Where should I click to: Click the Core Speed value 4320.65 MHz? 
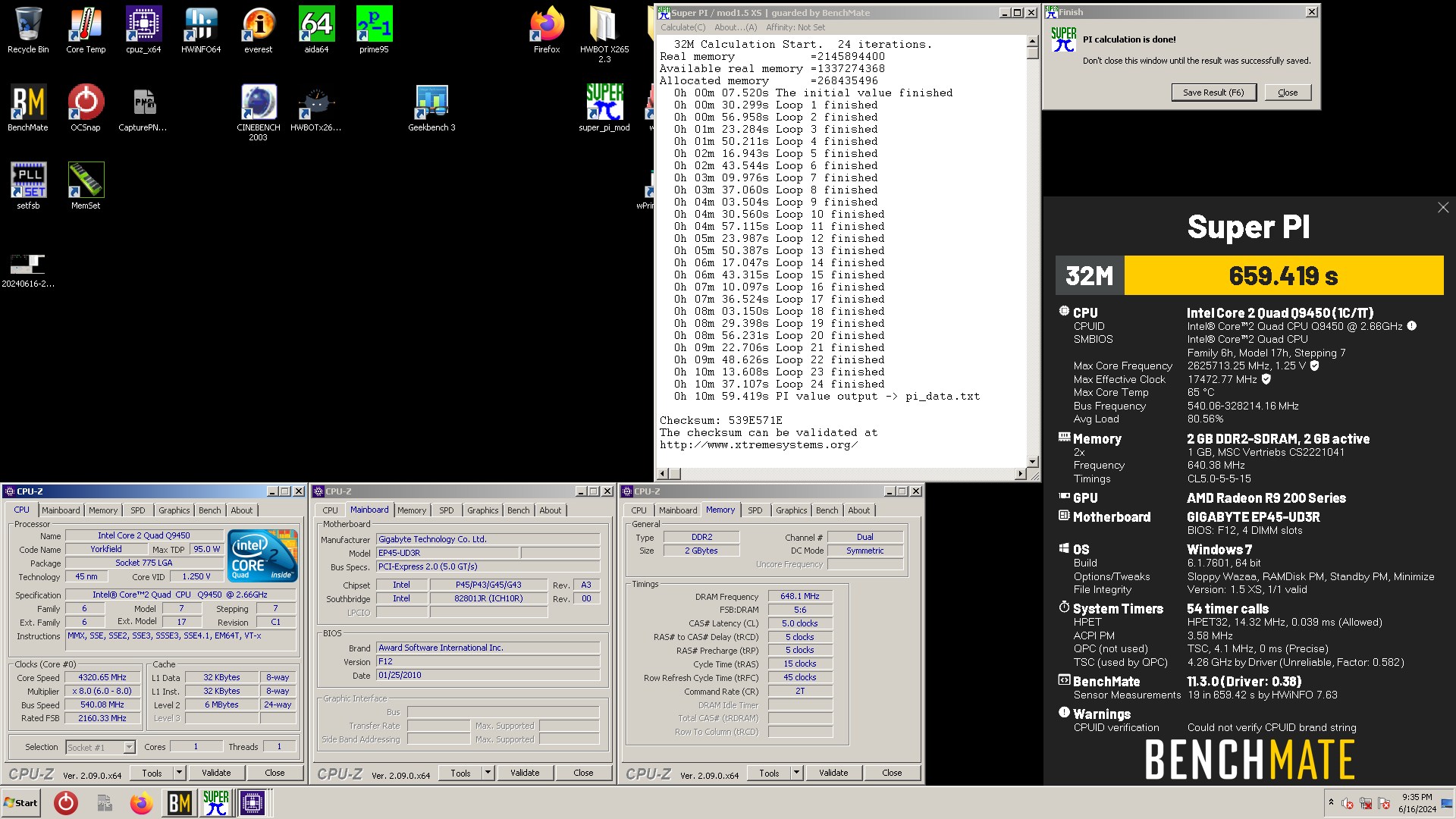click(x=102, y=677)
